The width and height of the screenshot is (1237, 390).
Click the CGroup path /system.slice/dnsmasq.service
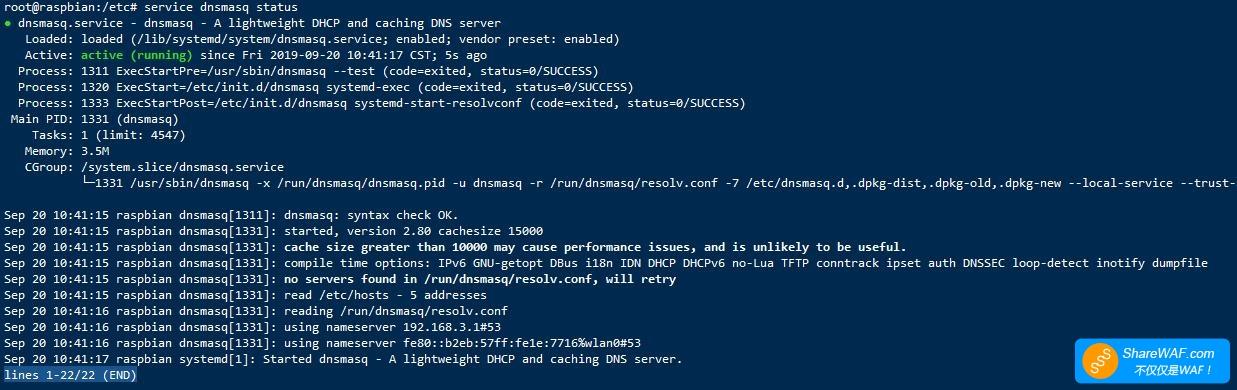tap(183, 167)
